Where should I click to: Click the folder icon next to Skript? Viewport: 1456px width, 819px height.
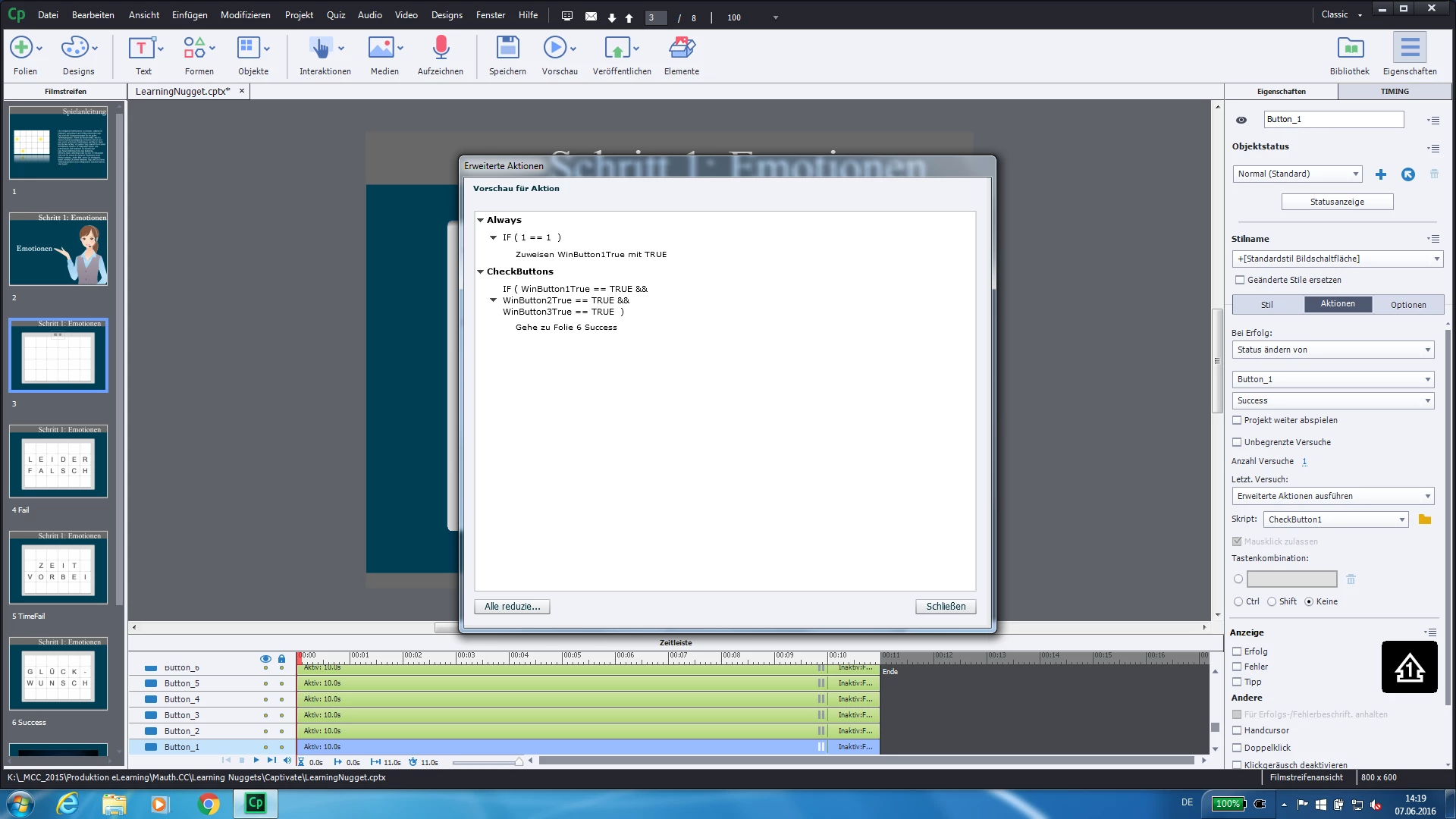(x=1425, y=519)
